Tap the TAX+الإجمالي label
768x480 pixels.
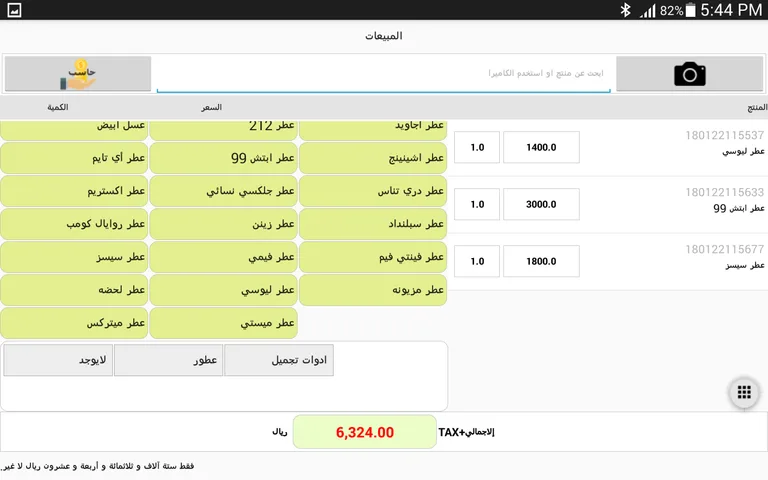click(x=466, y=432)
